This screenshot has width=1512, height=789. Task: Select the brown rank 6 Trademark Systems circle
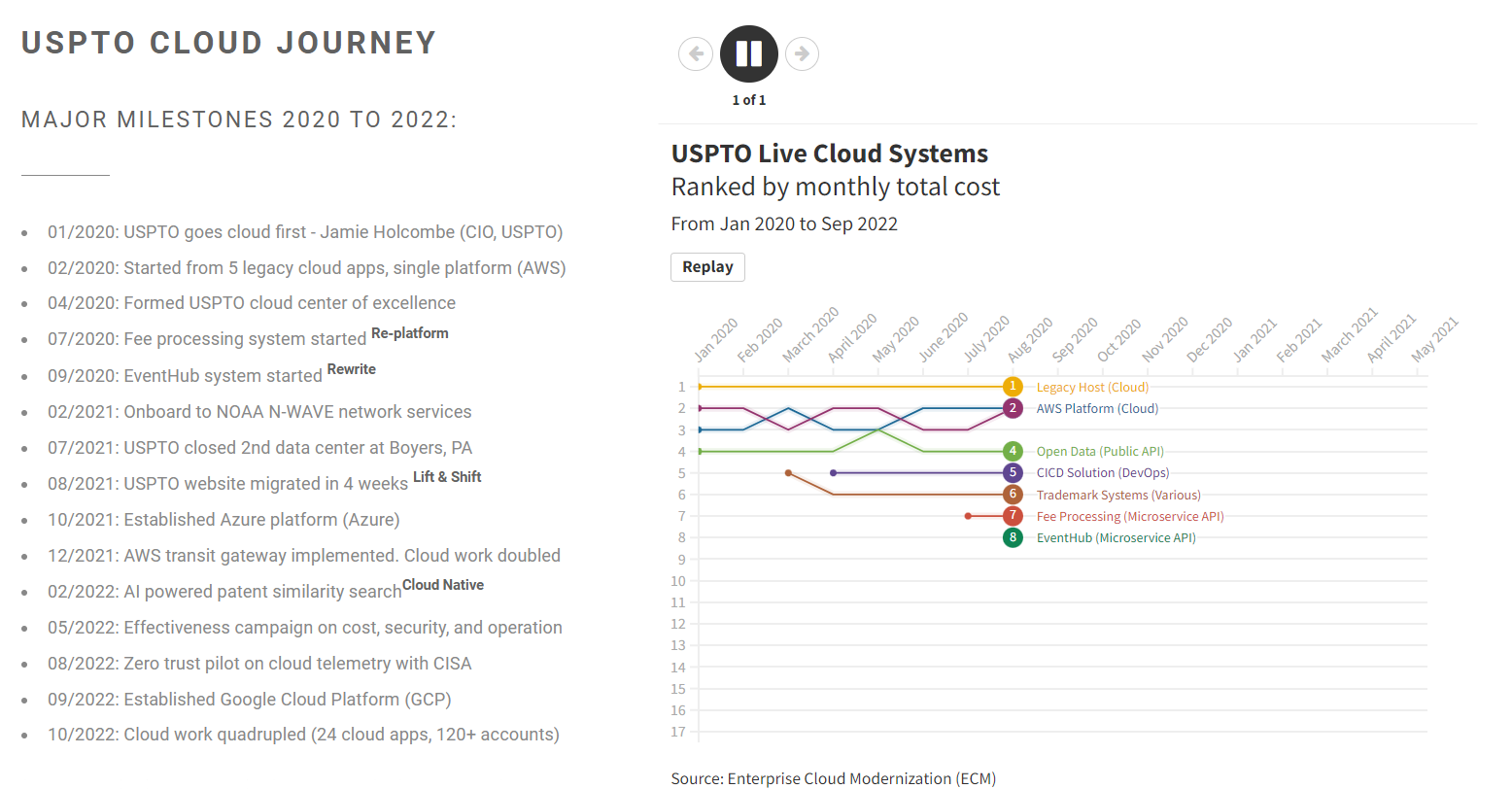(1013, 495)
